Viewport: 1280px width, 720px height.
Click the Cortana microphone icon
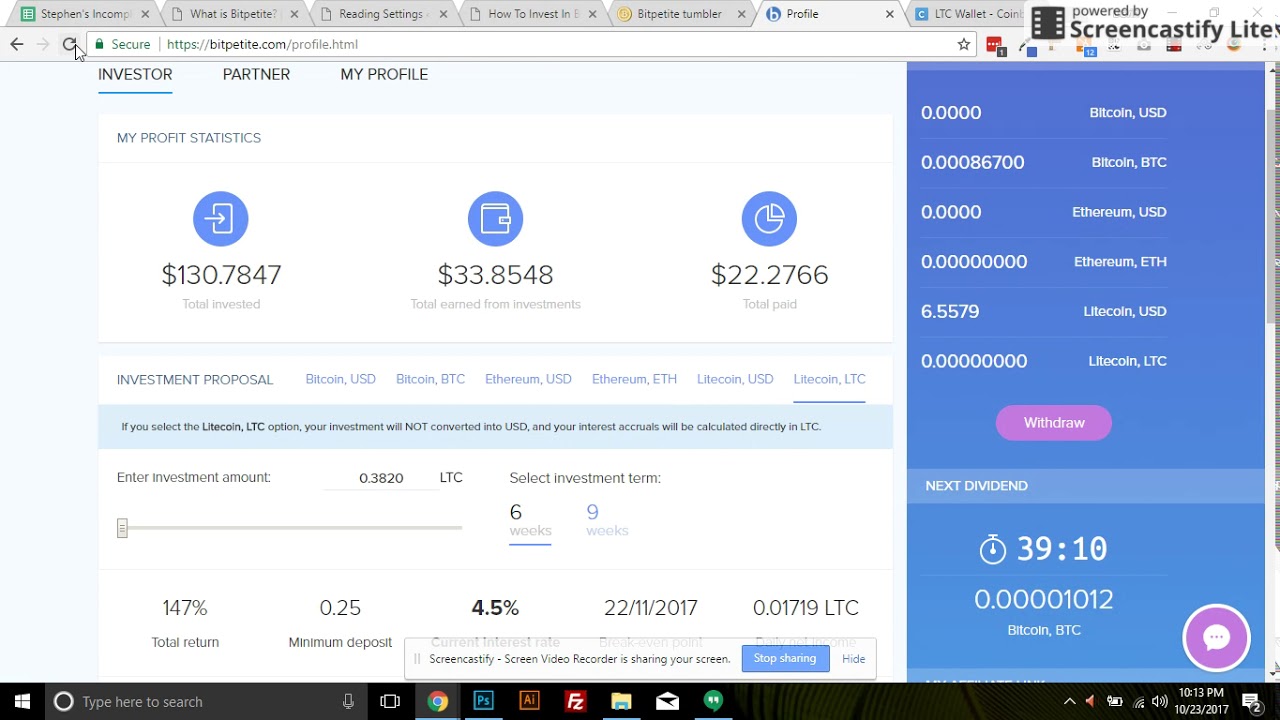pos(348,702)
